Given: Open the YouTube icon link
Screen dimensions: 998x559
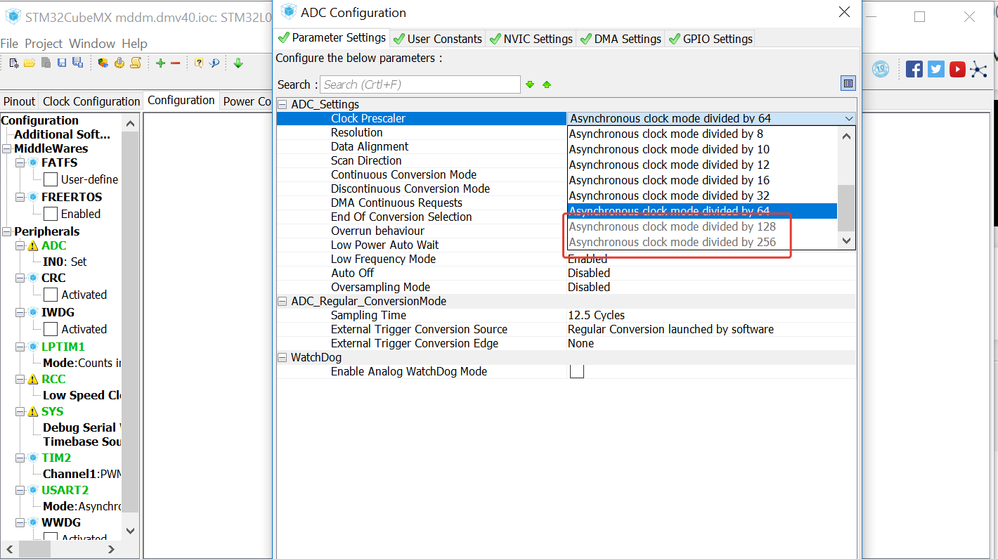Looking at the screenshot, I should point(957,69).
